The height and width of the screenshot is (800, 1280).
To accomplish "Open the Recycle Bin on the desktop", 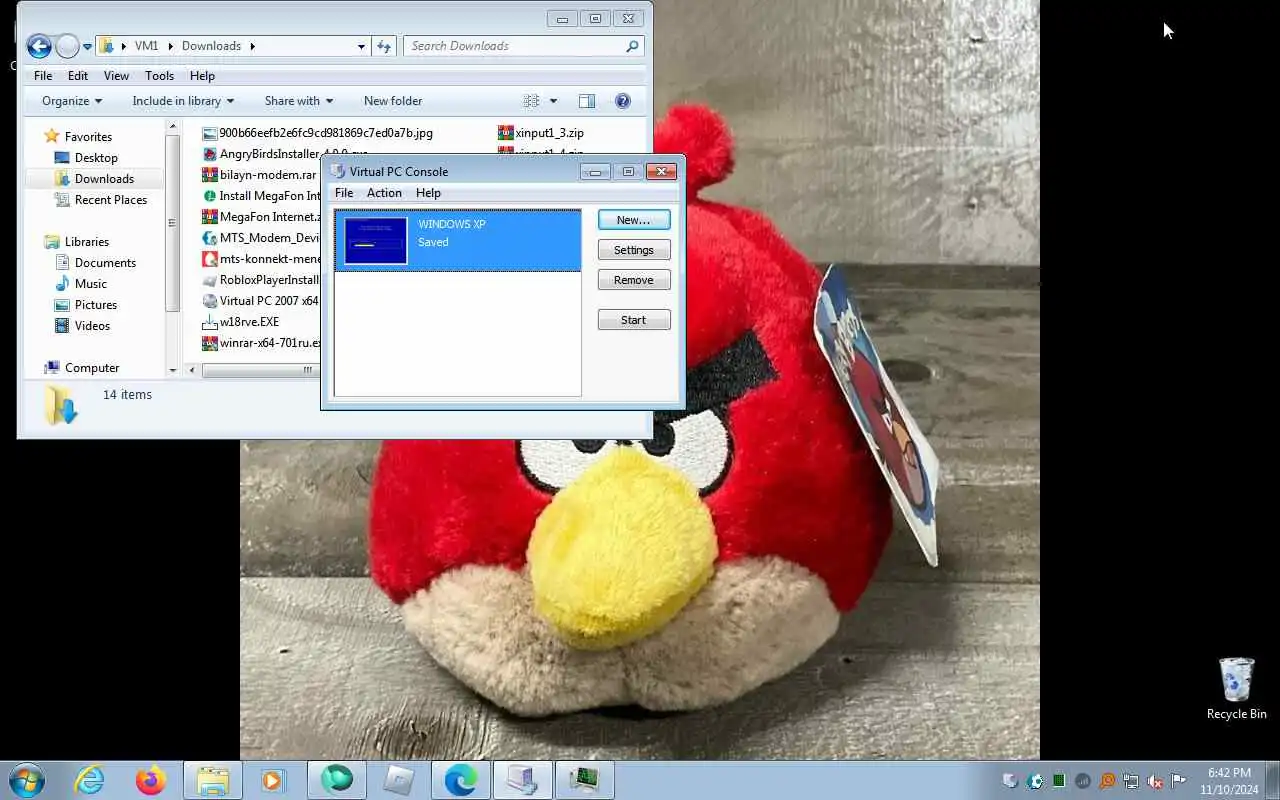I will pos(1236,688).
